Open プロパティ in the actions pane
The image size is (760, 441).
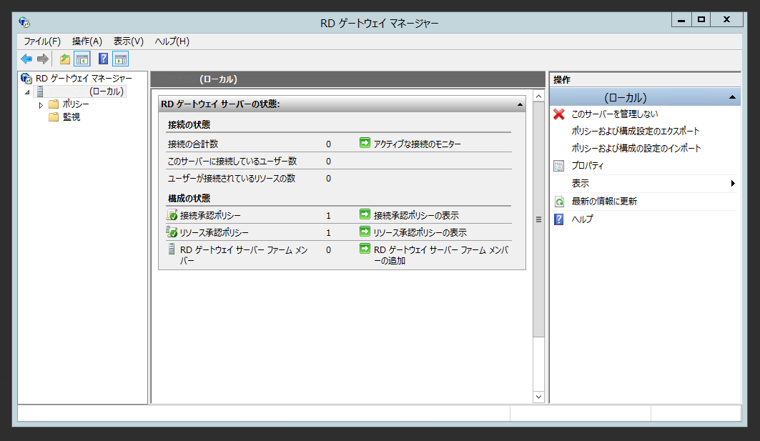coord(587,166)
